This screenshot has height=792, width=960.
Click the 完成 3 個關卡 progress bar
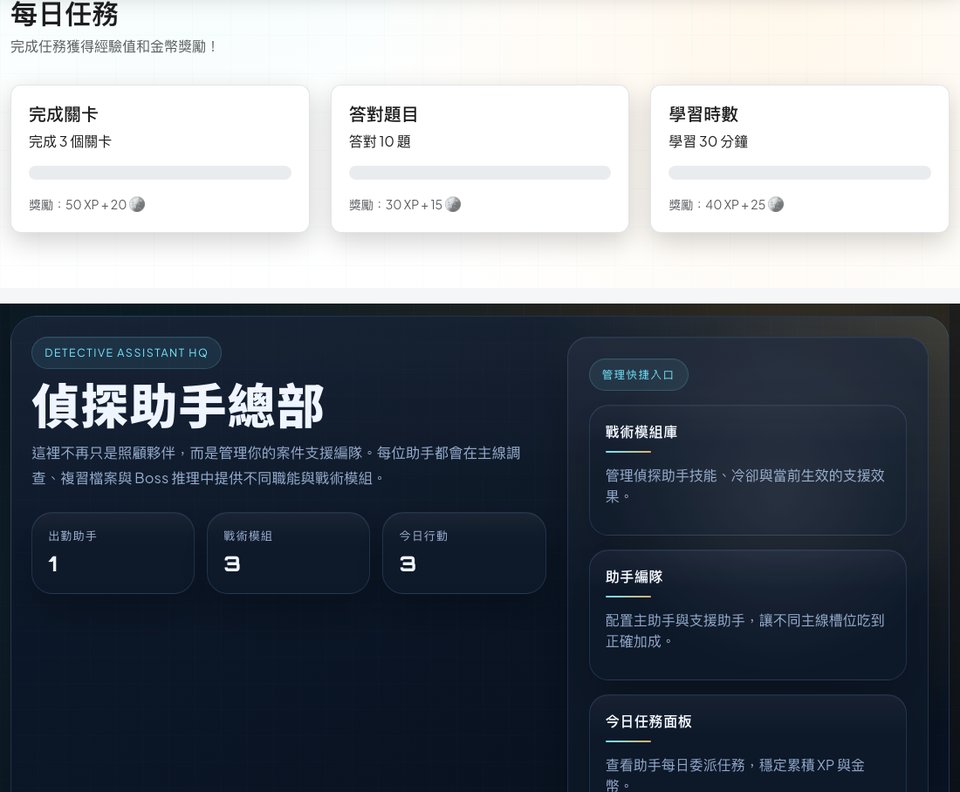coord(160,173)
